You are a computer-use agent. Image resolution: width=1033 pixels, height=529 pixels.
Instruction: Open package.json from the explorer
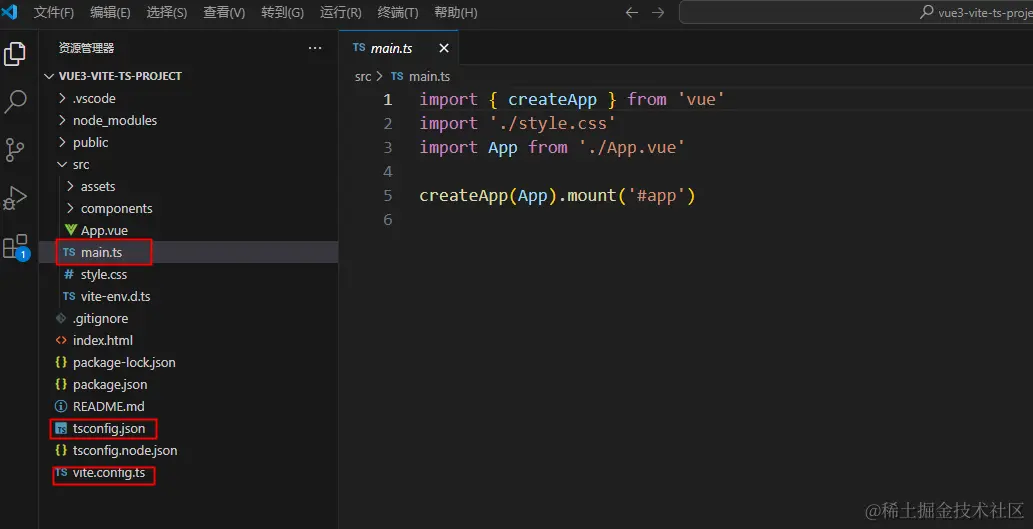pos(110,384)
